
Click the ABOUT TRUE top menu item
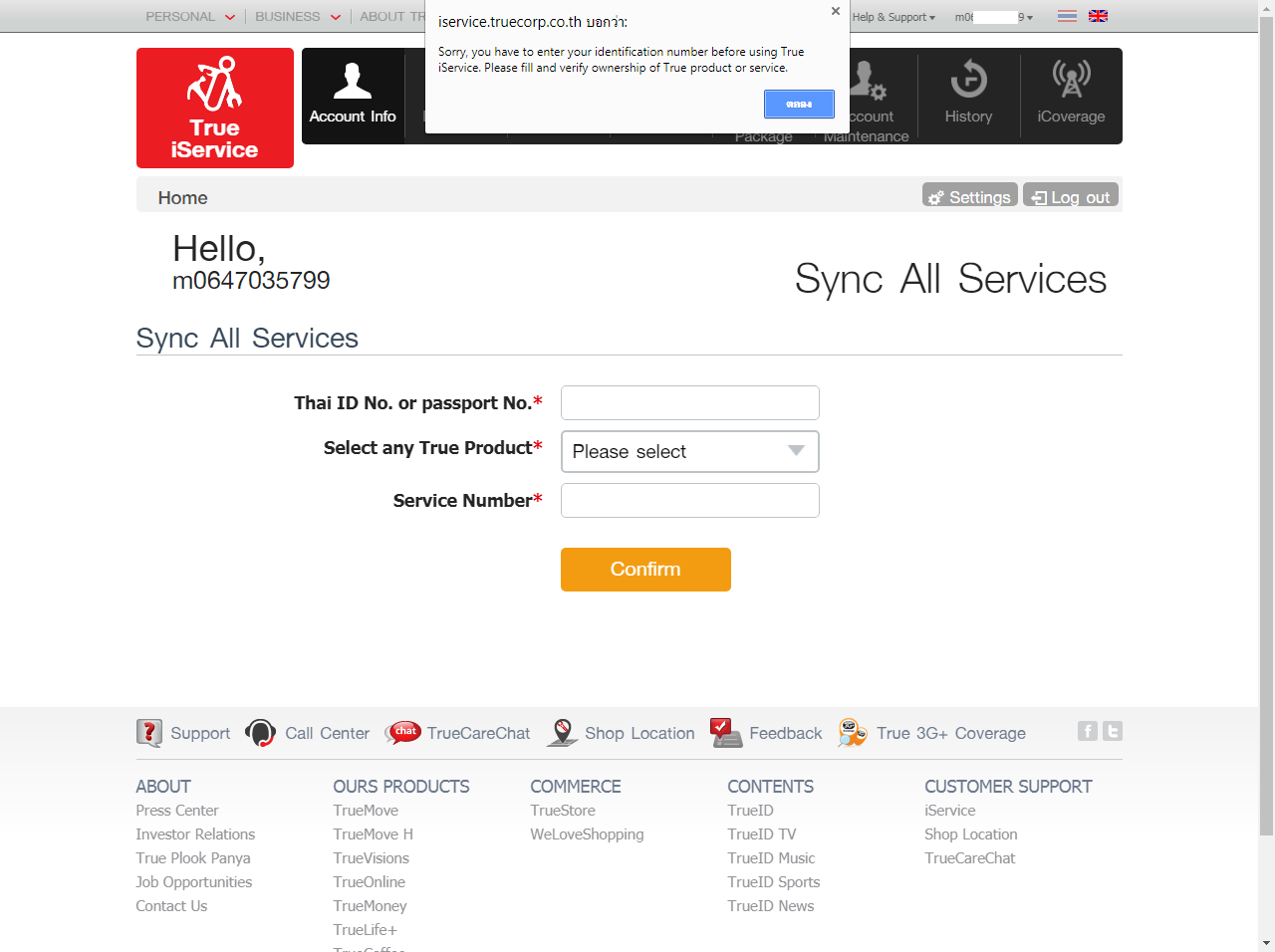392,16
